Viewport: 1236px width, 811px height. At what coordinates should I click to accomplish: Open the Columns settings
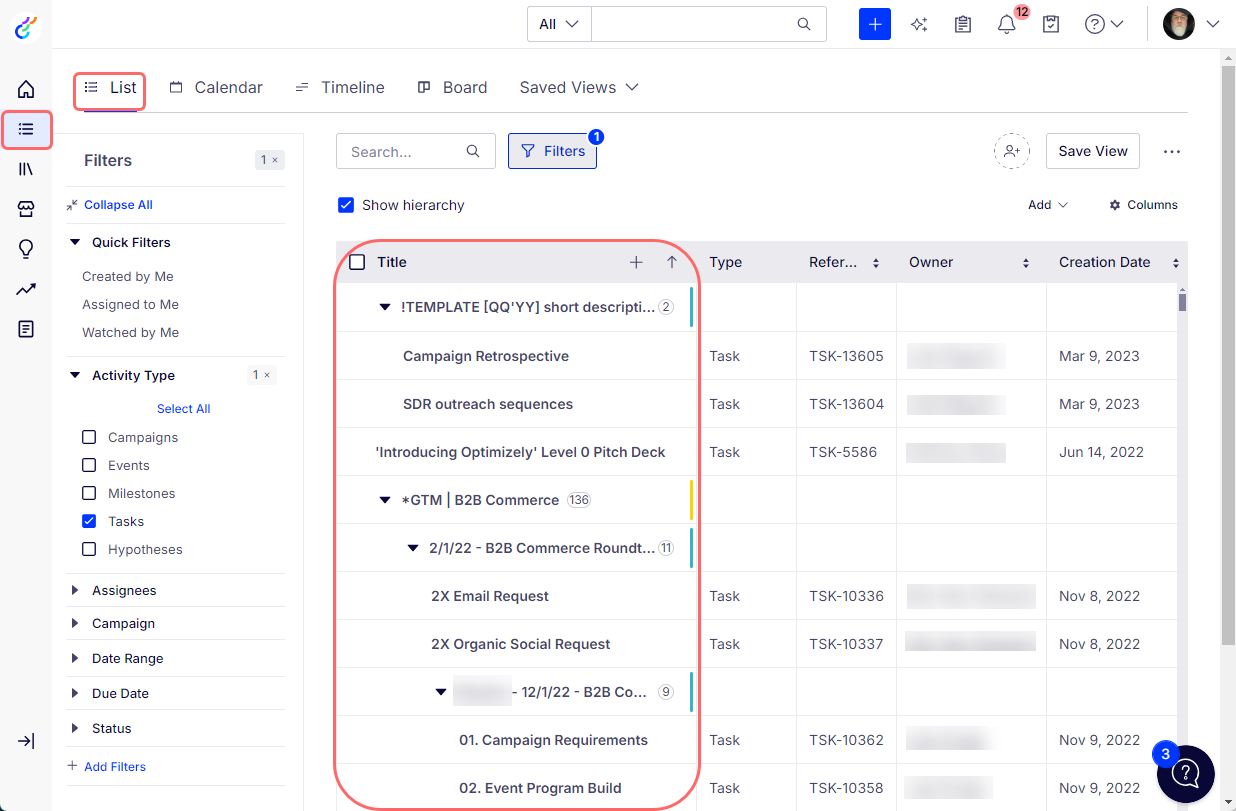pyautogui.click(x=1144, y=205)
